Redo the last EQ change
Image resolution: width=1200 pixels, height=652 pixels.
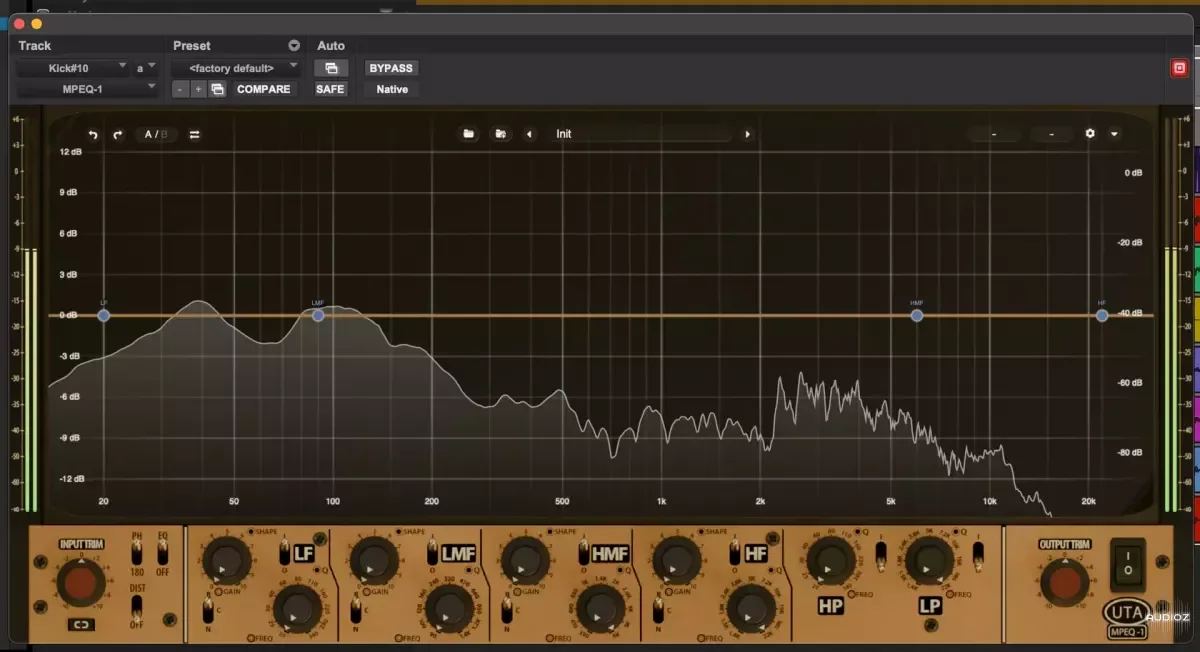(x=117, y=134)
